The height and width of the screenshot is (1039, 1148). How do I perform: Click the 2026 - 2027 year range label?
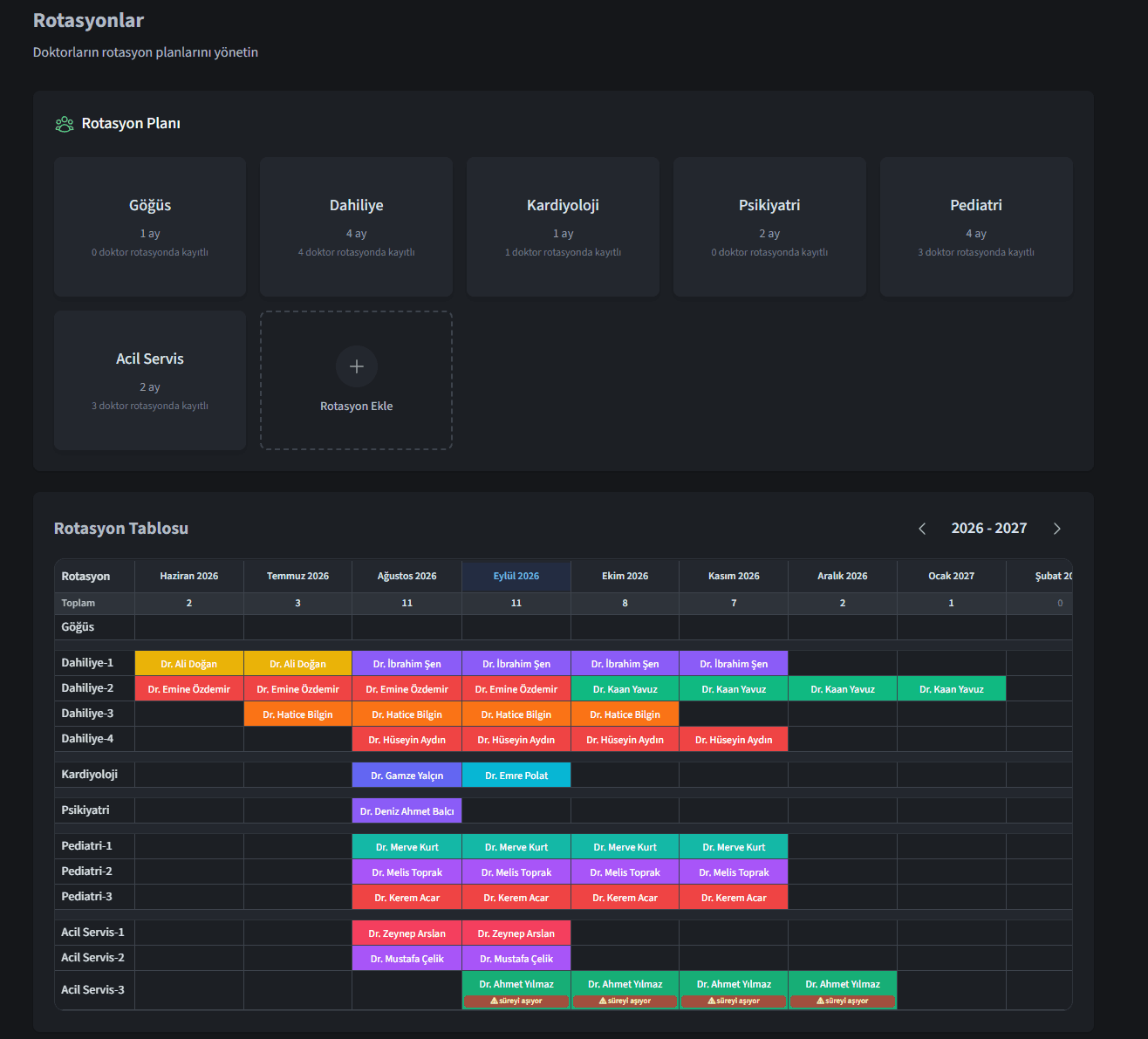pyautogui.click(x=989, y=529)
